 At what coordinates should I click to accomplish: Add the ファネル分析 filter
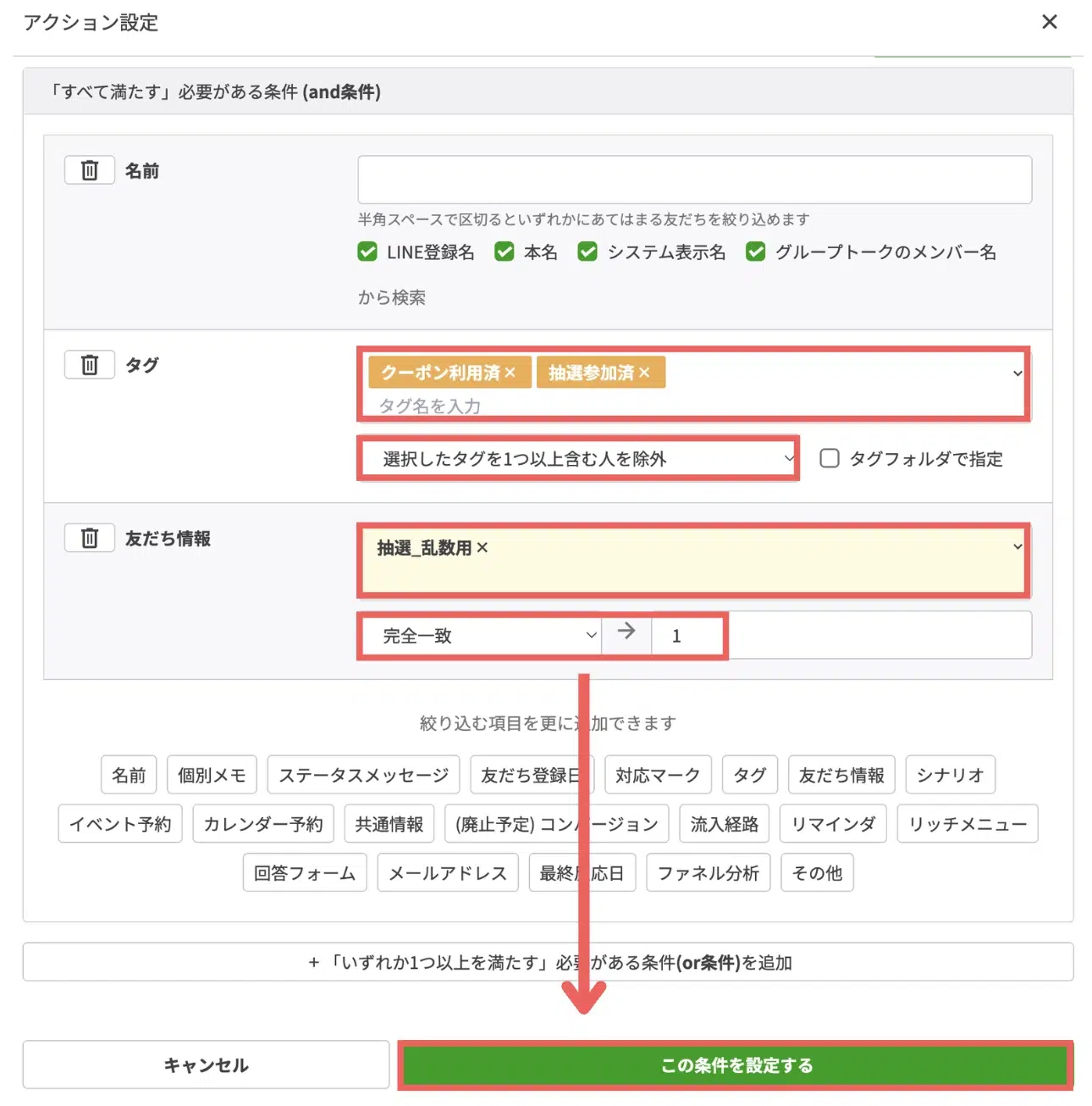(x=709, y=873)
